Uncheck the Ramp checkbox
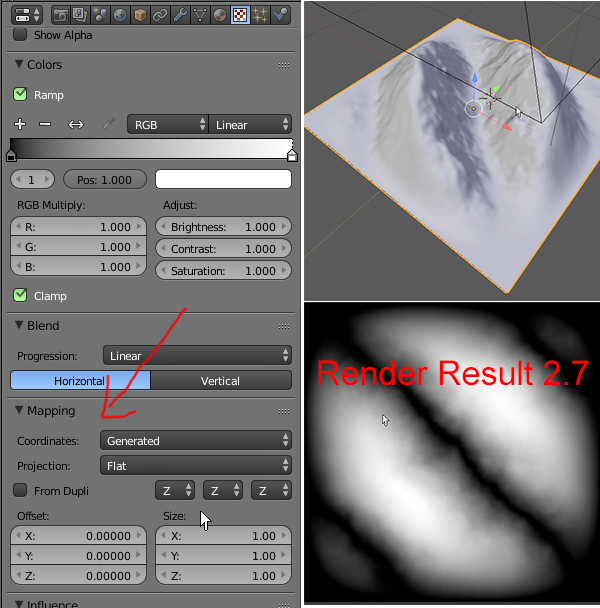The height and width of the screenshot is (608, 600). click(20, 94)
